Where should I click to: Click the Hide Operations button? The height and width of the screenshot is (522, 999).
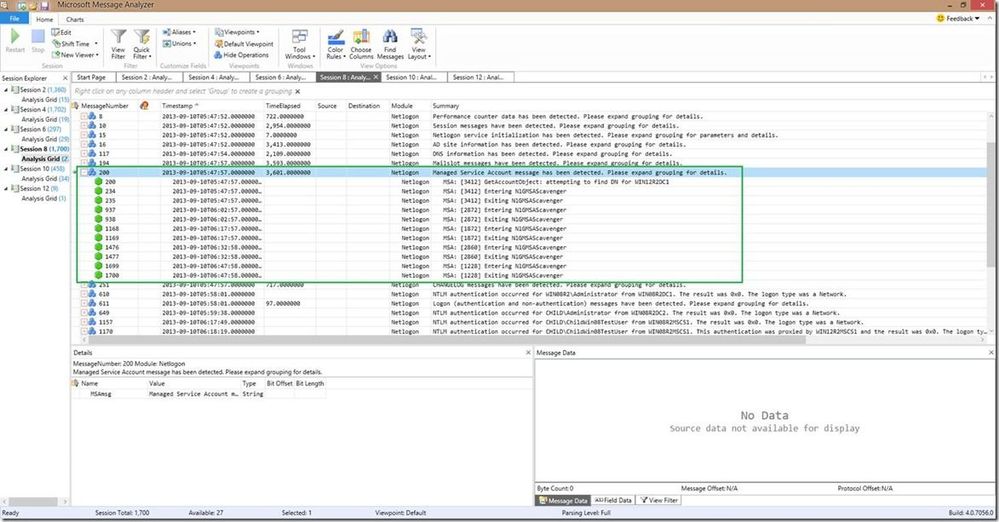pos(241,55)
